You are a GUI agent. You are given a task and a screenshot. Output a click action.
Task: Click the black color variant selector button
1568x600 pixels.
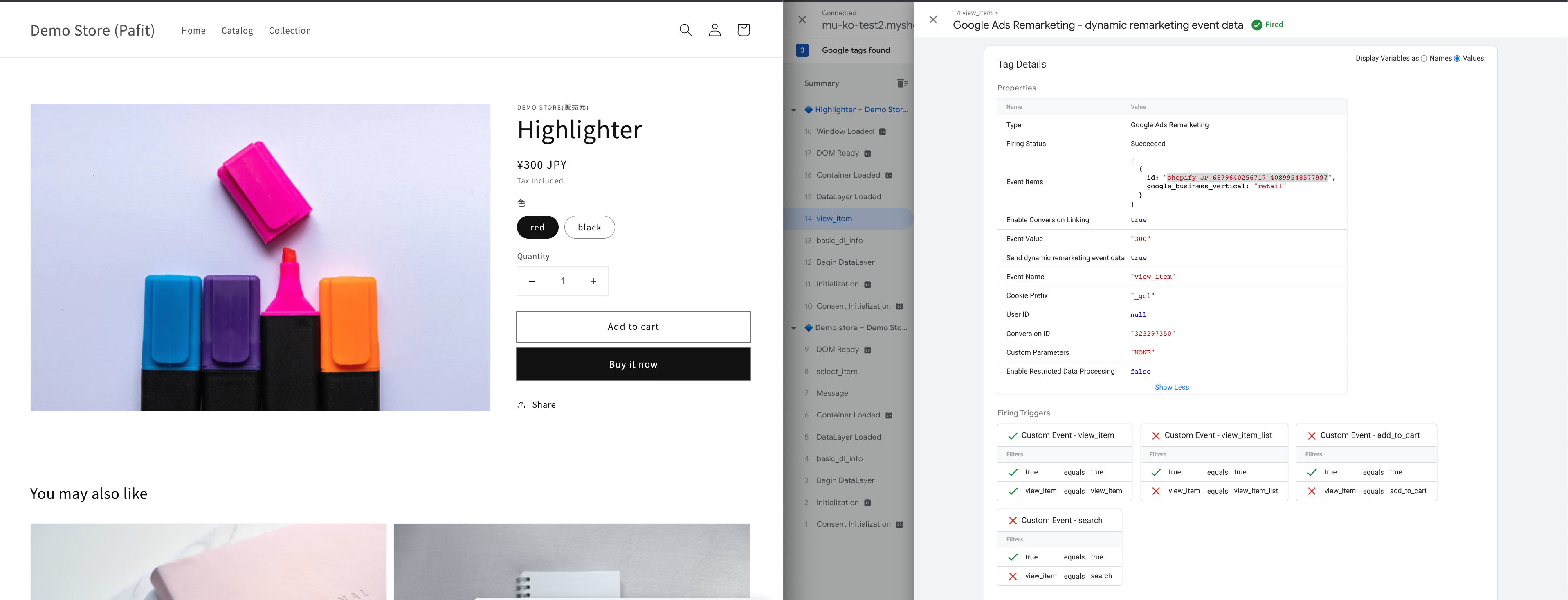point(588,227)
